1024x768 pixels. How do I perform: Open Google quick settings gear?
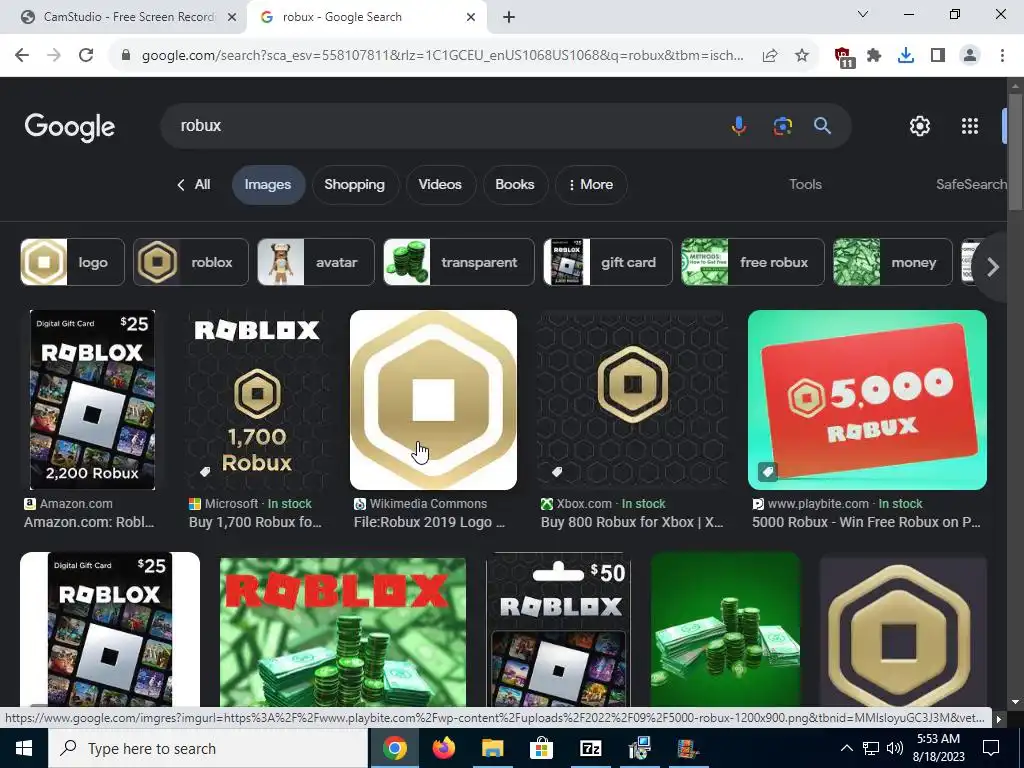pos(920,125)
